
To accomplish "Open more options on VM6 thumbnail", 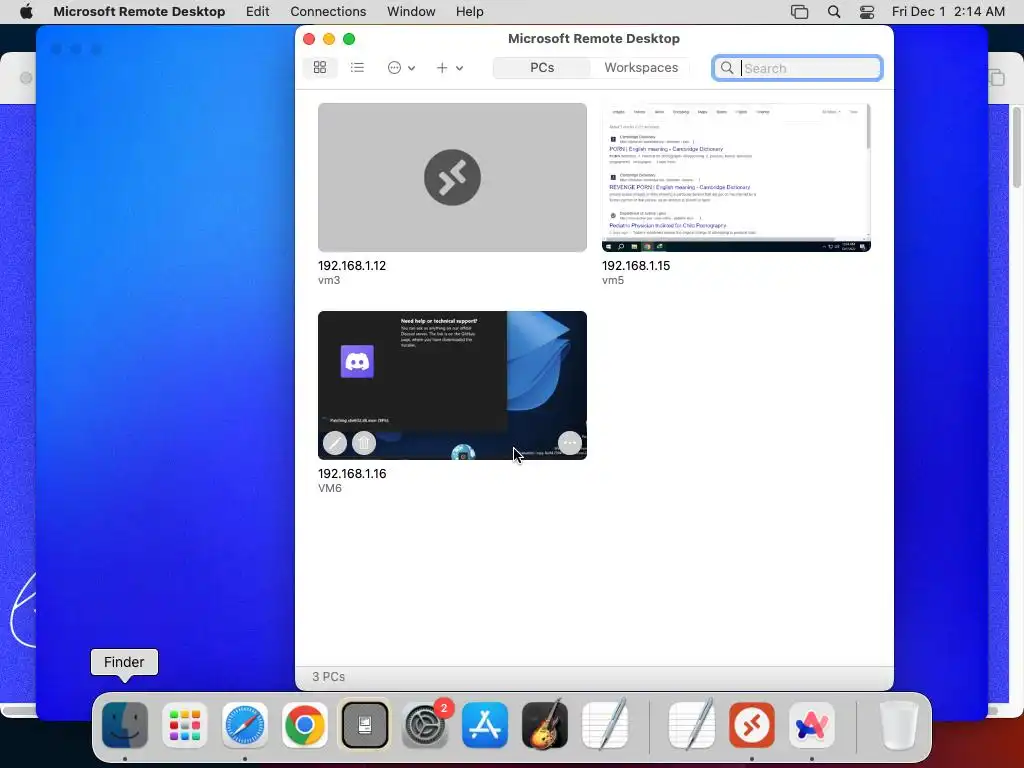I will (570, 443).
